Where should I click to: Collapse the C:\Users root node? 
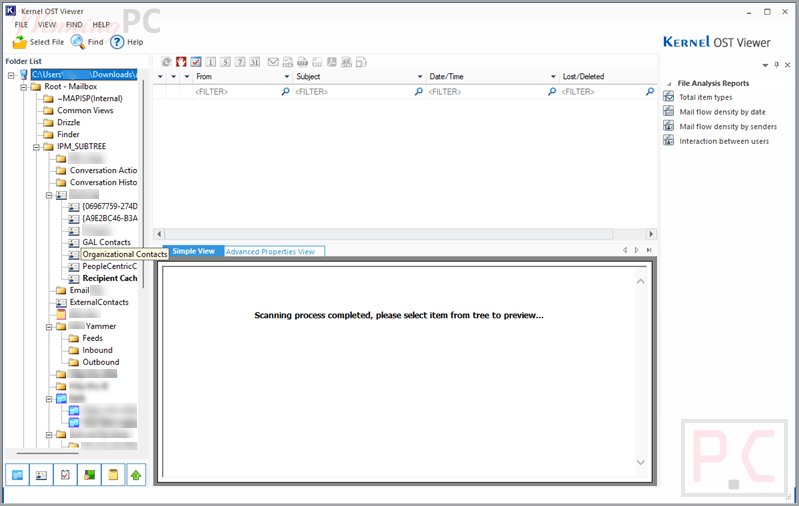tap(11, 75)
